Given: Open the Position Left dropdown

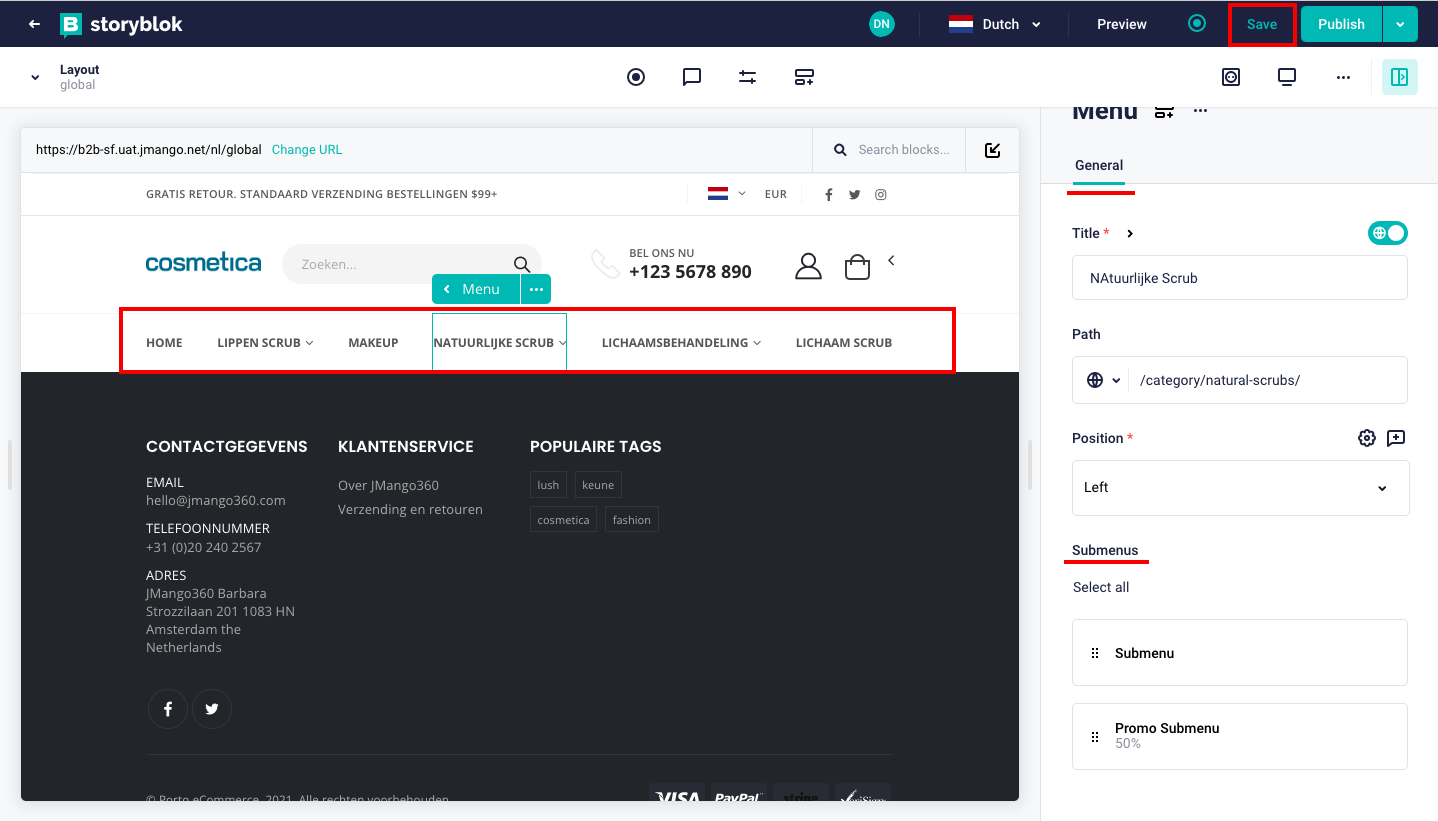Looking at the screenshot, I should point(1239,488).
